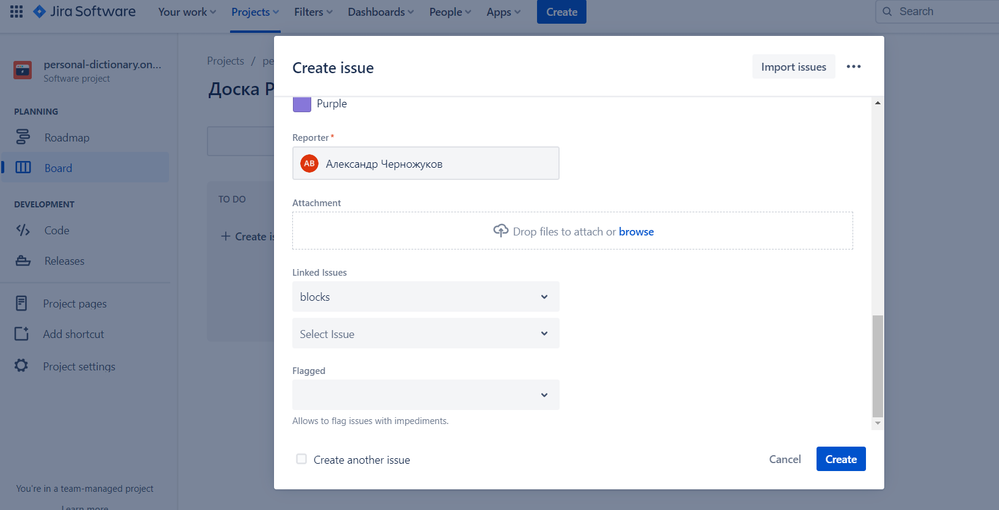Click the dialog scrollbar thumb
Screen dimensions: 999x510
coord(877,365)
